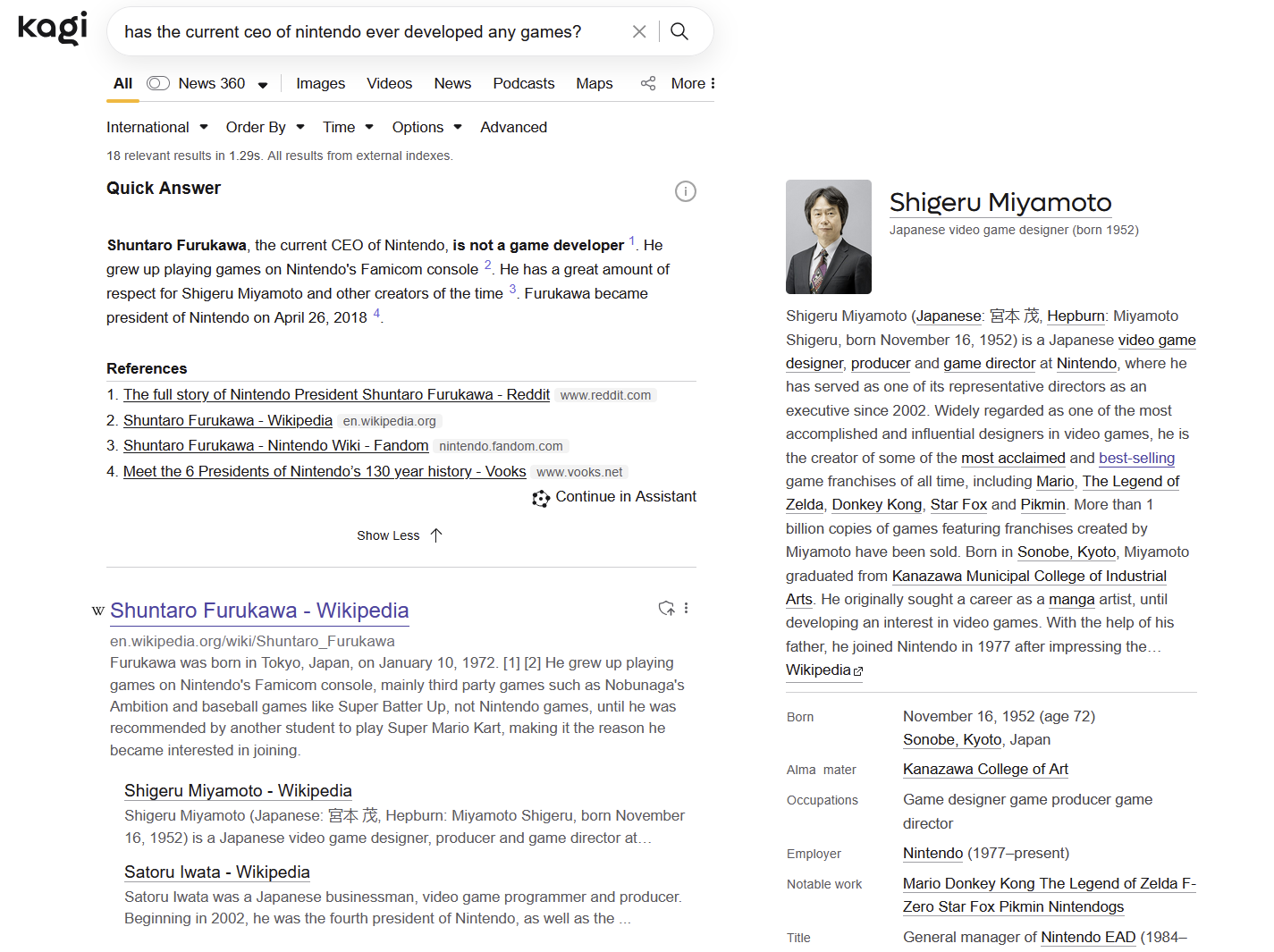Switch to the Podcasts tab

point(523,83)
